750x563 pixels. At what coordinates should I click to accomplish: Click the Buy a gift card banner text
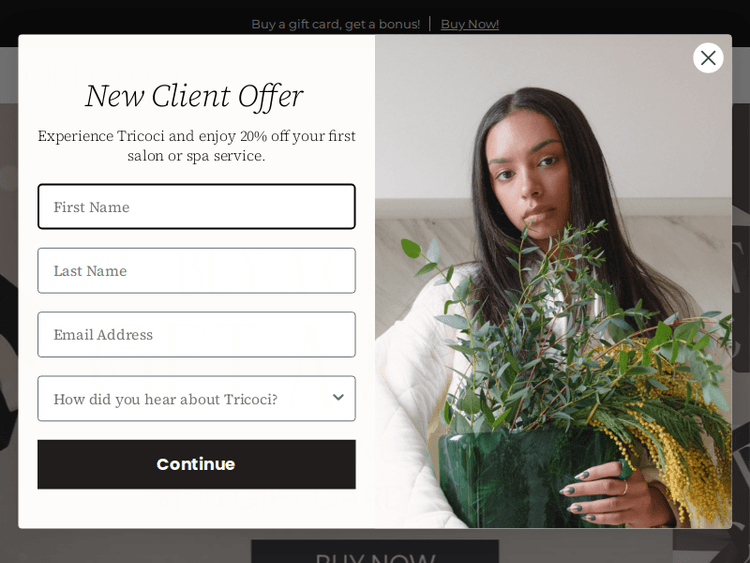pos(335,24)
